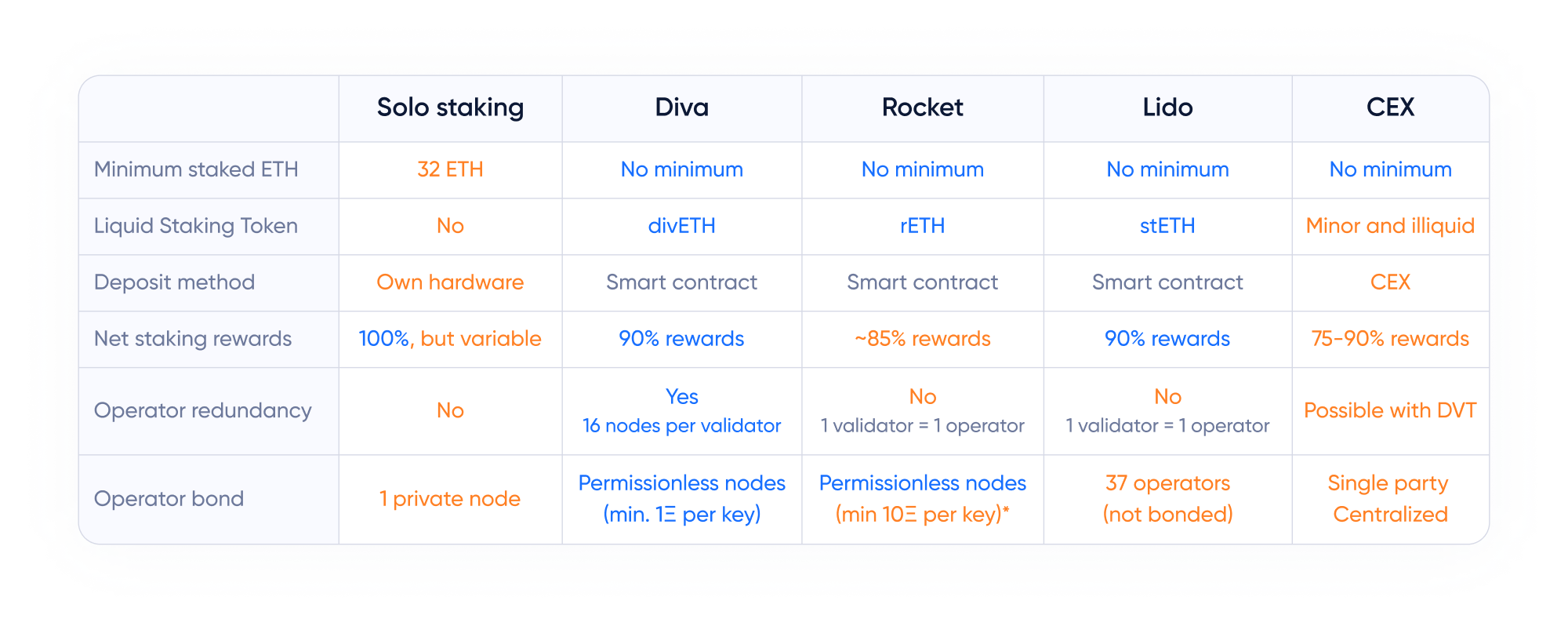This screenshot has width=1568, height=619.
Task: Click the Minimum staked ETH row label
Action: coord(196,169)
